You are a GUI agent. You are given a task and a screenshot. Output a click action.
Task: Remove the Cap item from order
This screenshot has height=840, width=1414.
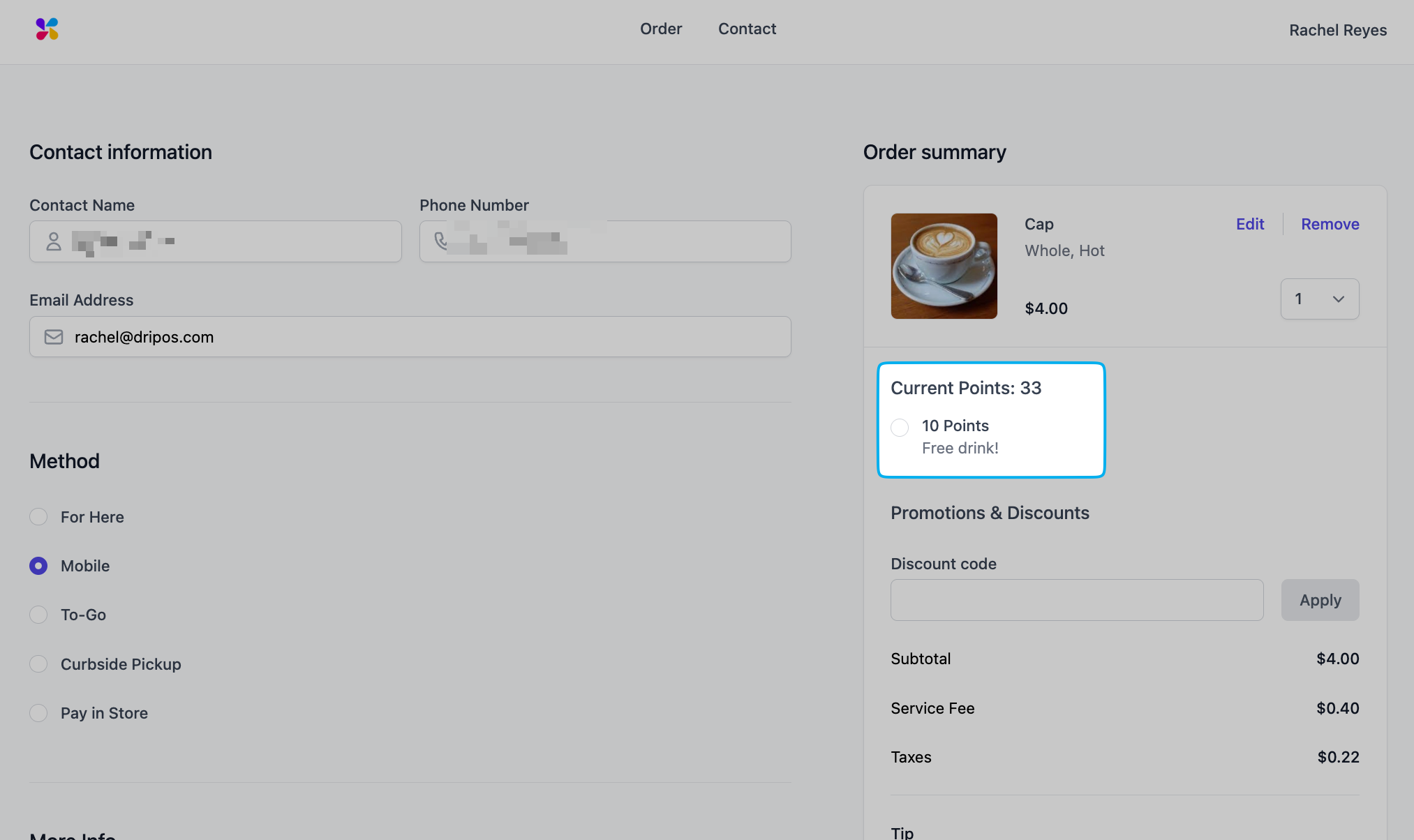[1330, 224]
